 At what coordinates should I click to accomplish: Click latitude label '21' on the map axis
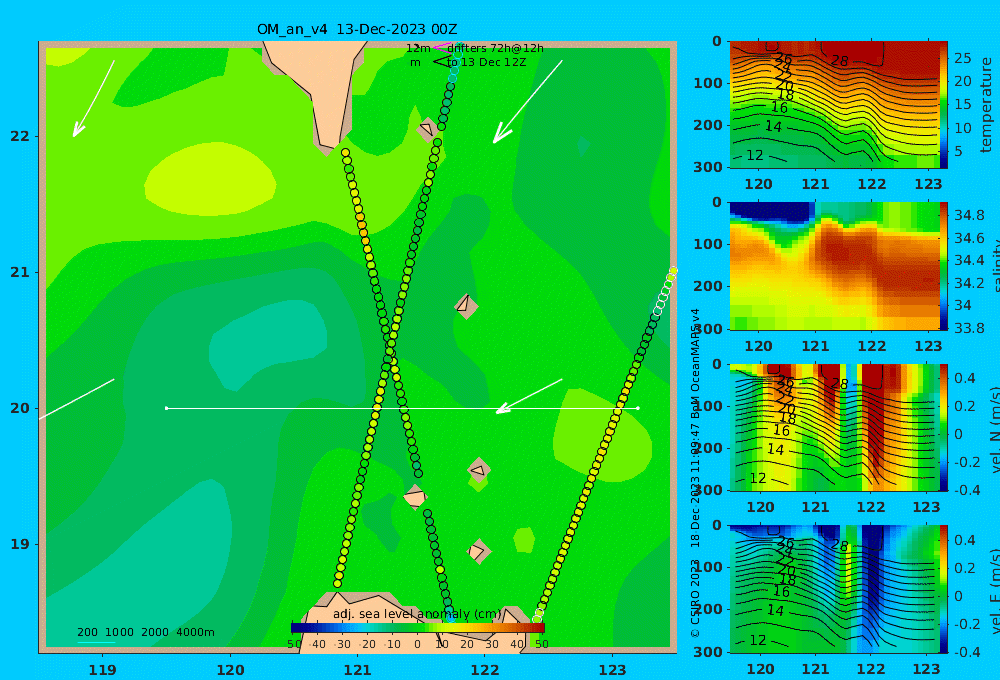tap(20, 272)
